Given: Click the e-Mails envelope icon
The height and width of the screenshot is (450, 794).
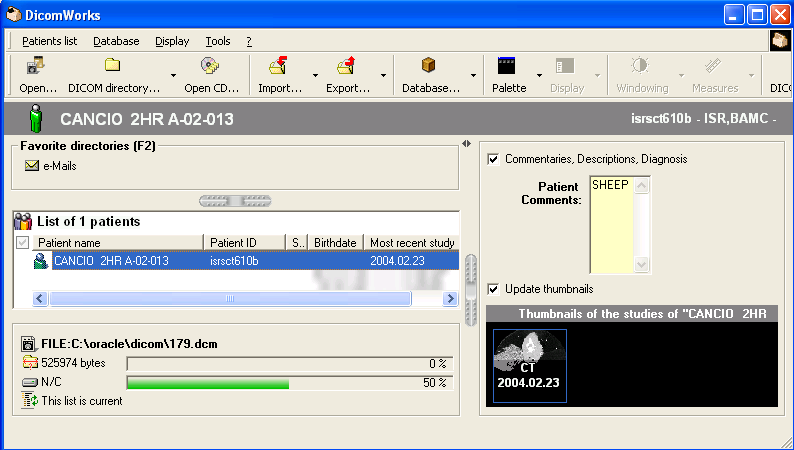Looking at the screenshot, I should pyautogui.click(x=32, y=166).
